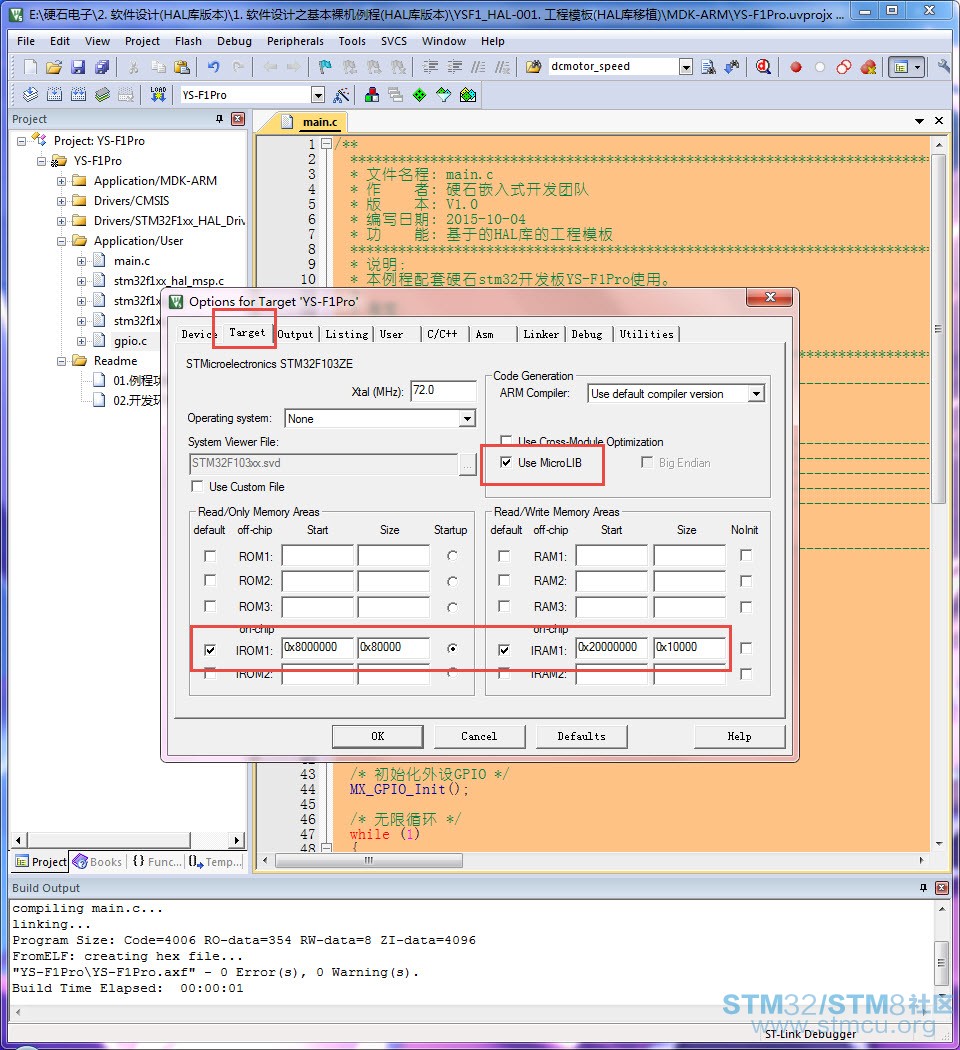
Task: Build target files icon
Action: (54, 95)
